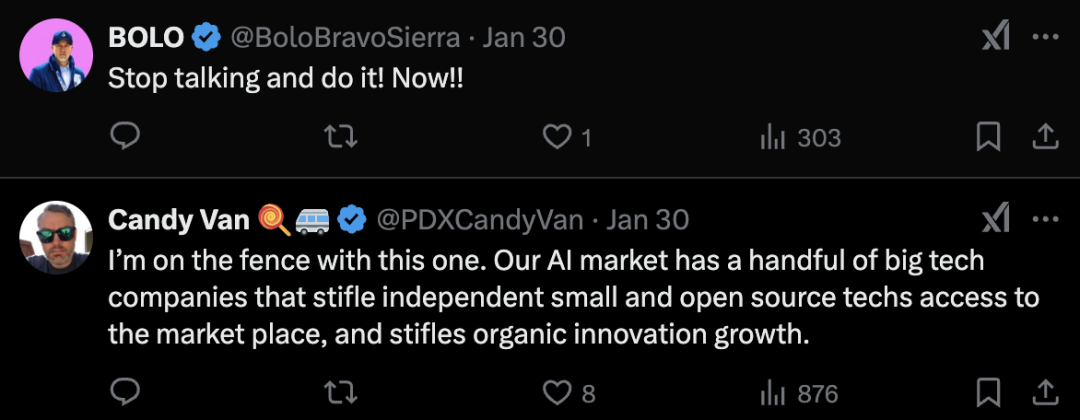The image size is (1080, 420).
Task: Like Candy Van's post
Action: 556,392
